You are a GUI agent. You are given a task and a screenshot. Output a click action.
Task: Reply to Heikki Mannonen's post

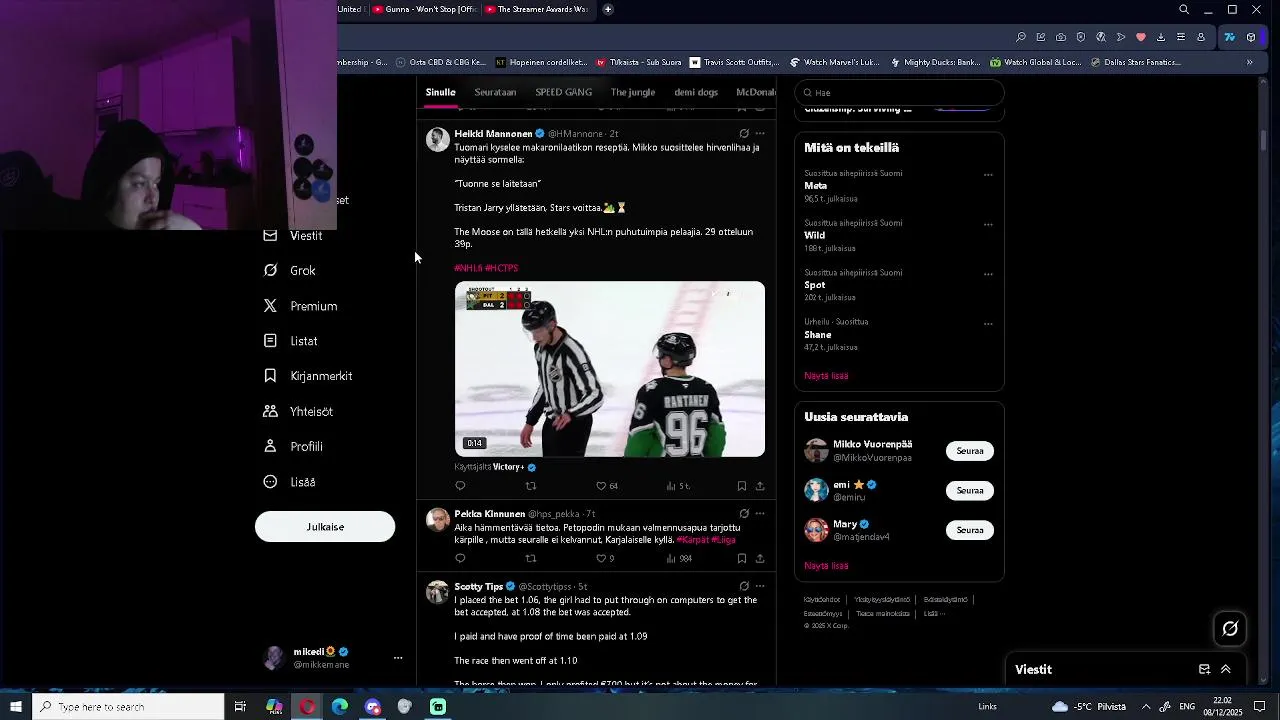[460, 486]
